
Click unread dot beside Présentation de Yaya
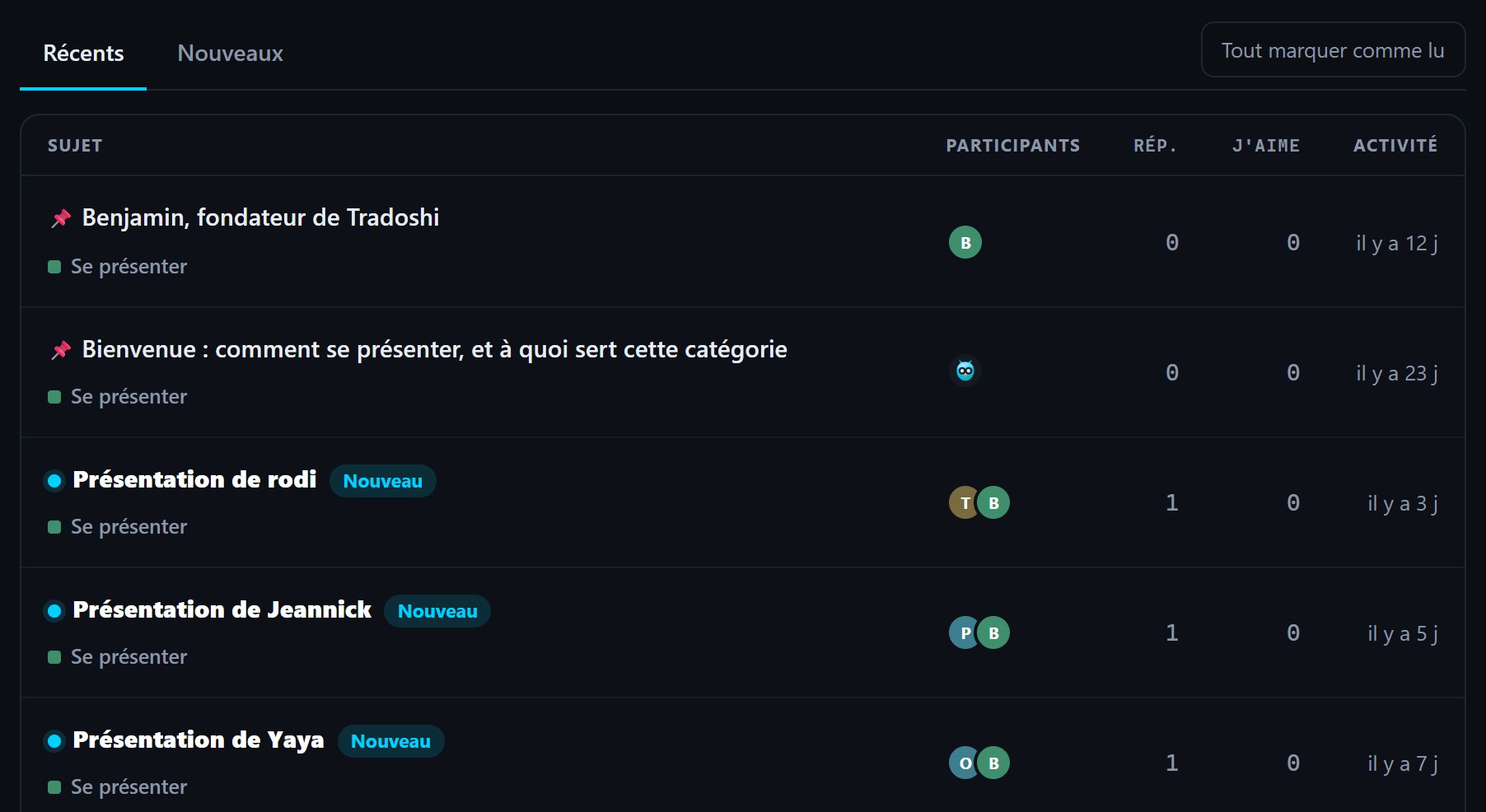pos(54,741)
